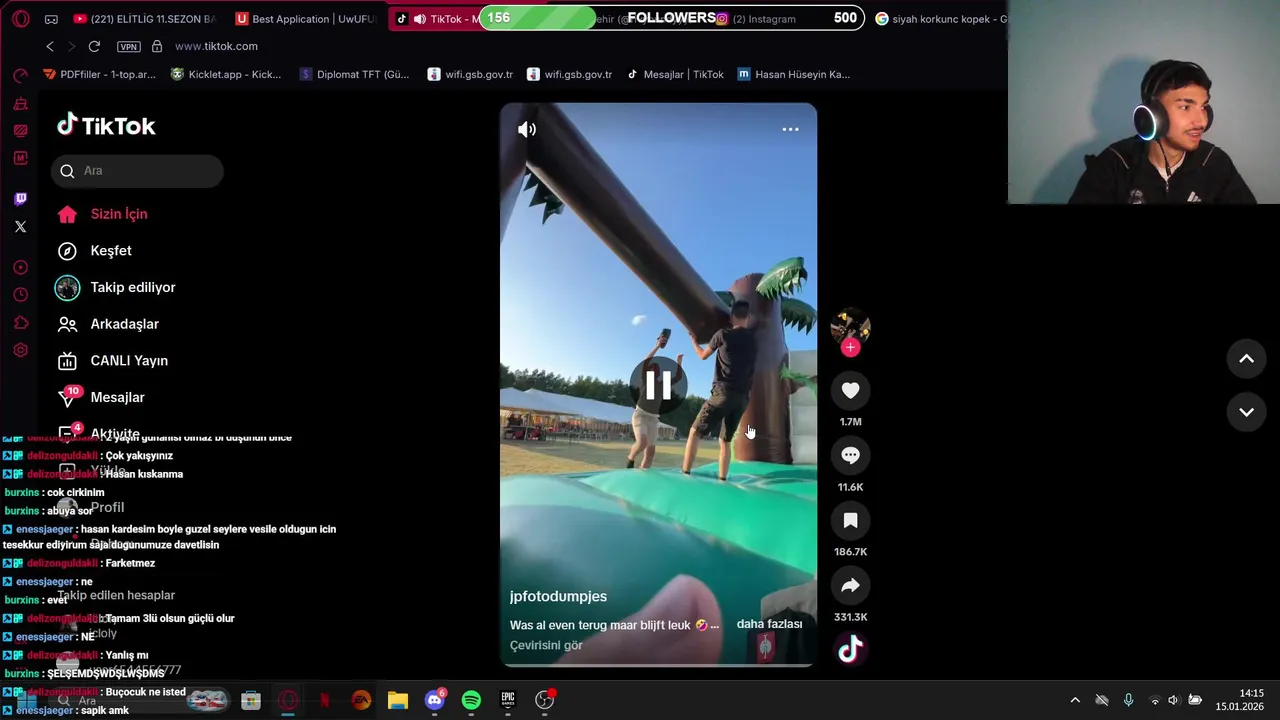
Task: Open the Opera GX menu logo
Action: 21,19
